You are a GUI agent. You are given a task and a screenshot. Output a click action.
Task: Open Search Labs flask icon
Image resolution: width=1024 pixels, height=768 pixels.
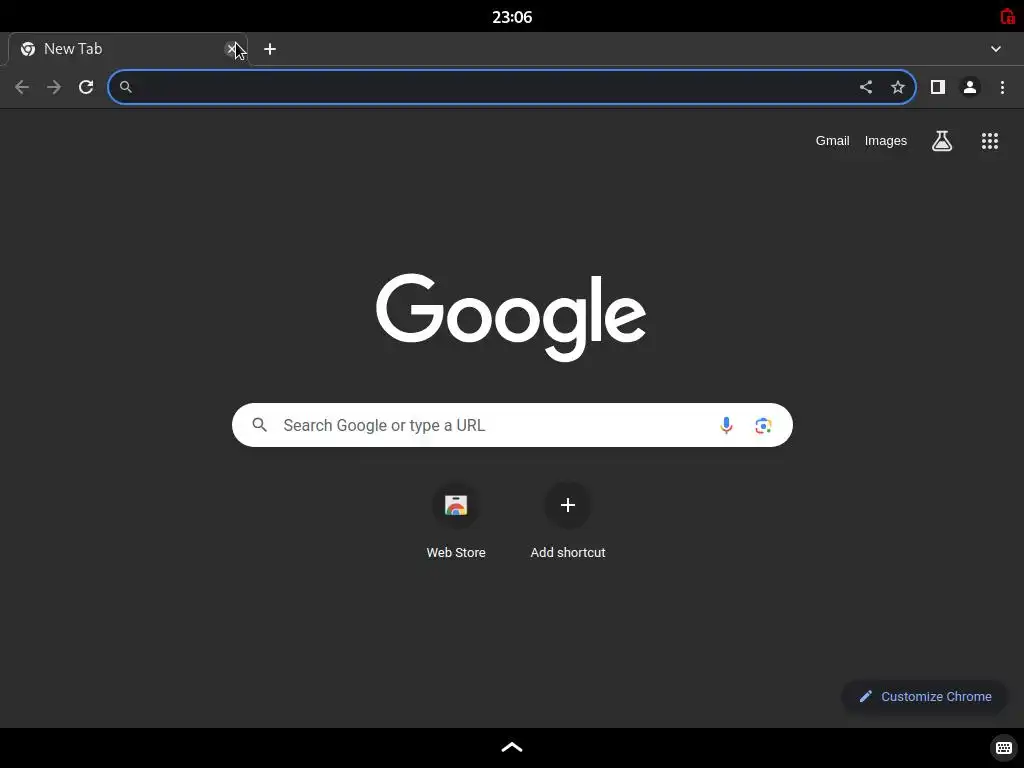click(x=942, y=140)
